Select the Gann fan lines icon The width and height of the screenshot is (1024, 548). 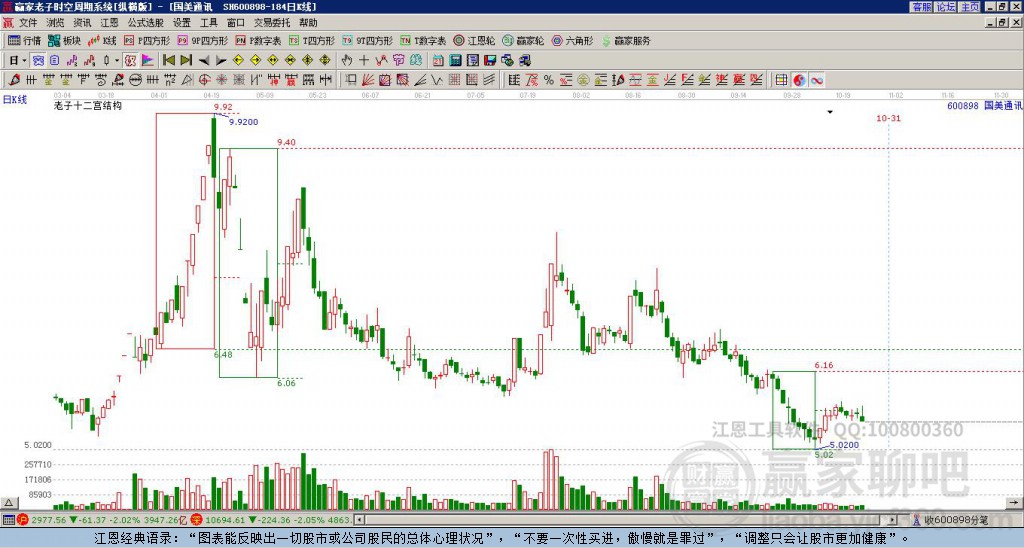(x=369, y=80)
